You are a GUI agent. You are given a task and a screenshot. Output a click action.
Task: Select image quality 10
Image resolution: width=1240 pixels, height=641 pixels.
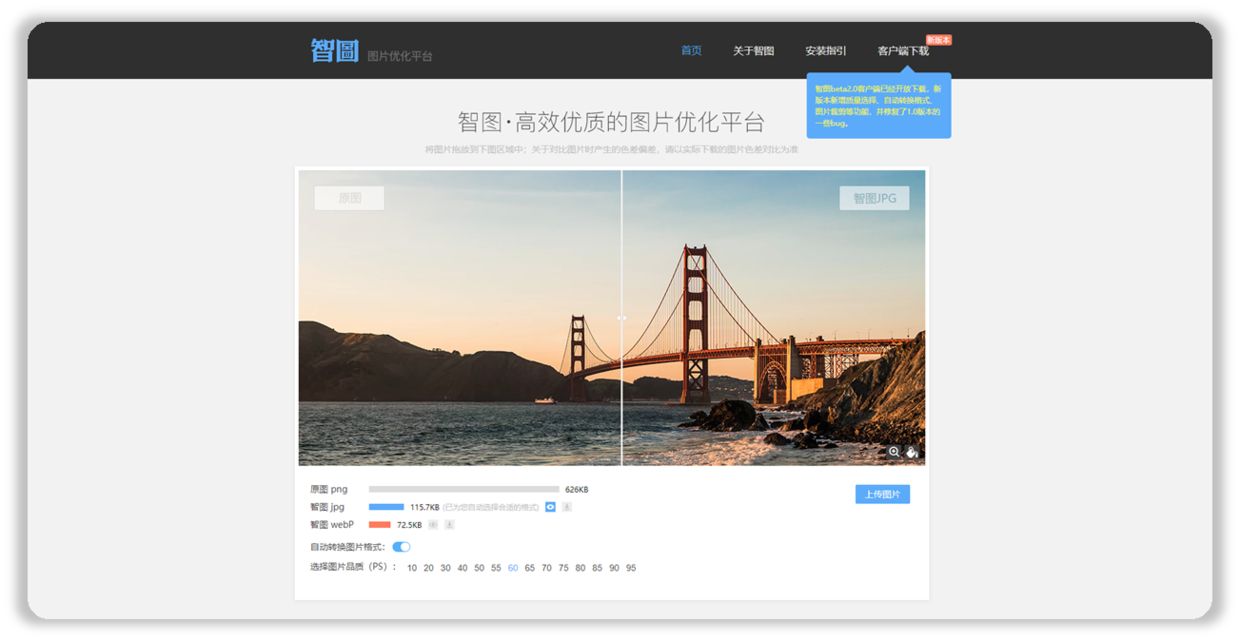pyautogui.click(x=412, y=568)
